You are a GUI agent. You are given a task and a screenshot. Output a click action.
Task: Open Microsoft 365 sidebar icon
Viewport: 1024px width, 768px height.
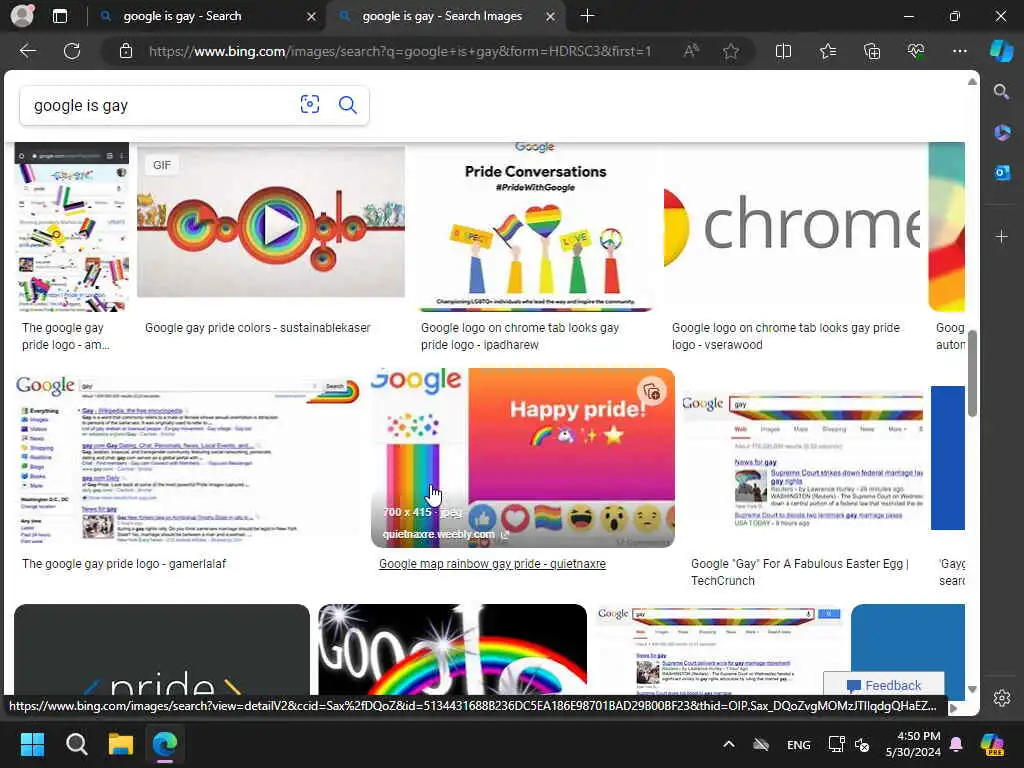coord(1002,133)
